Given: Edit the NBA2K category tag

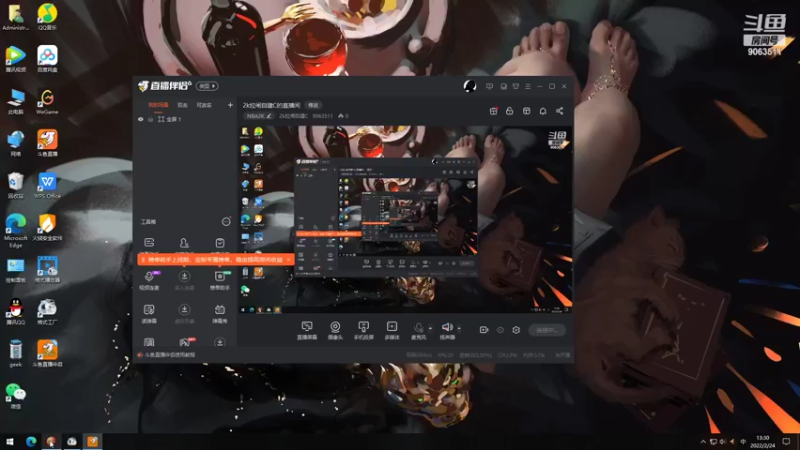Looking at the screenshot, I should click(259, 116).
